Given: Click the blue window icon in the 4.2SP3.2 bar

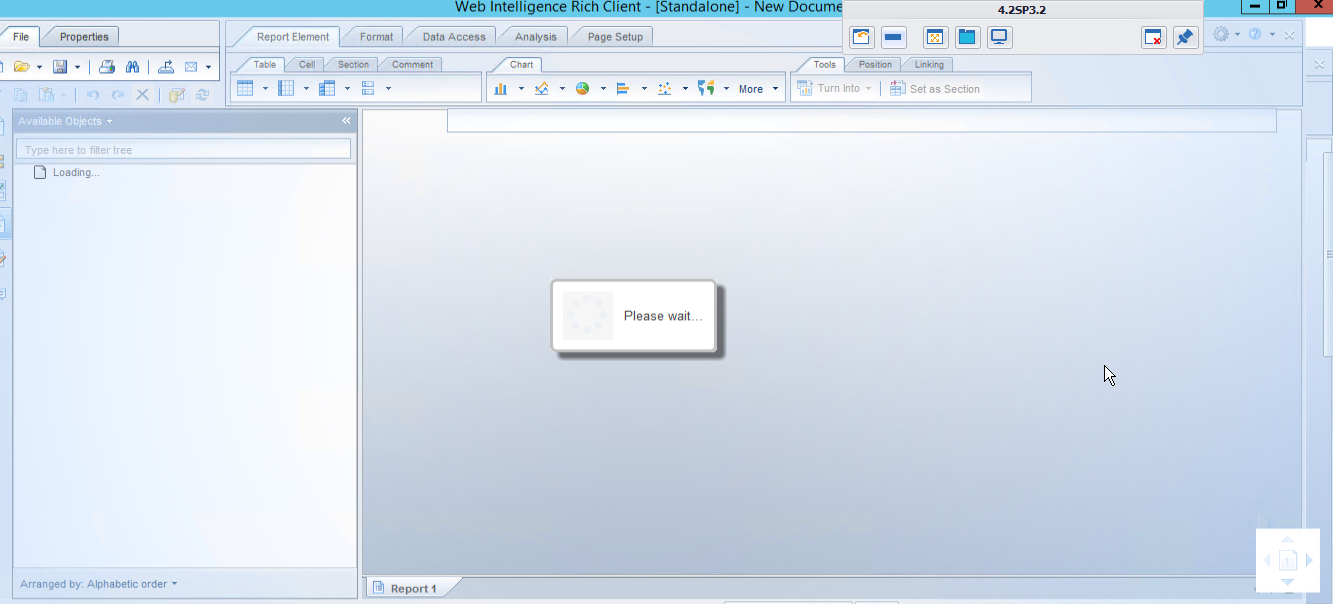Looking at the screenshot, I should (967, 38).
